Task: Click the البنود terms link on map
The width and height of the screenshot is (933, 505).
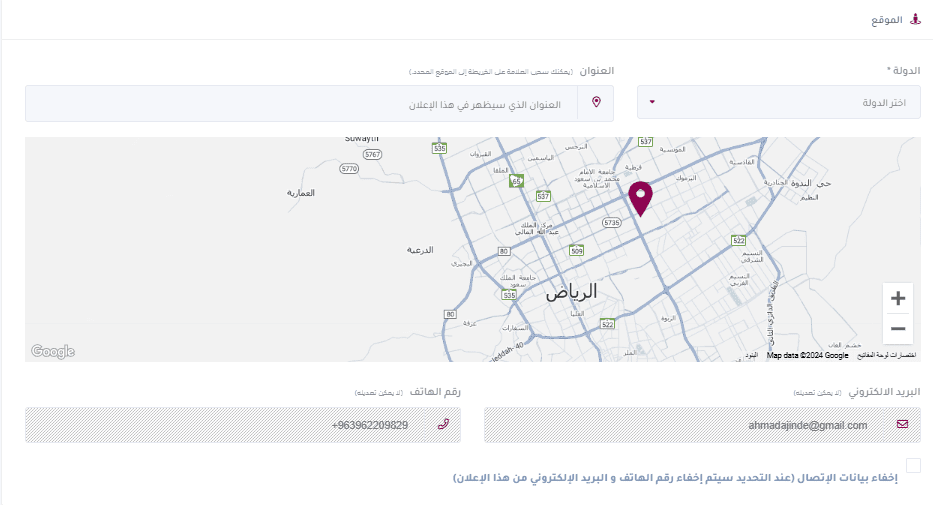Action: pos(752,355)
